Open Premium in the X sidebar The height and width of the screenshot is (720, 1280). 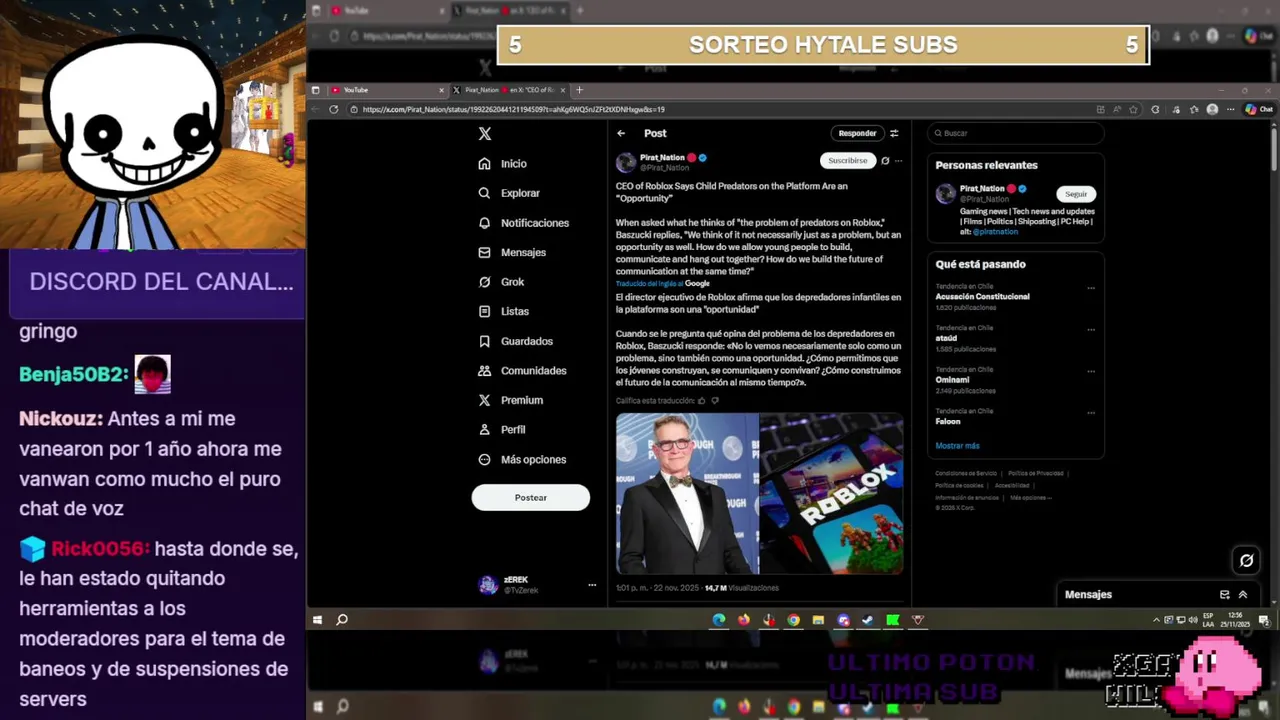pos(511,400)
